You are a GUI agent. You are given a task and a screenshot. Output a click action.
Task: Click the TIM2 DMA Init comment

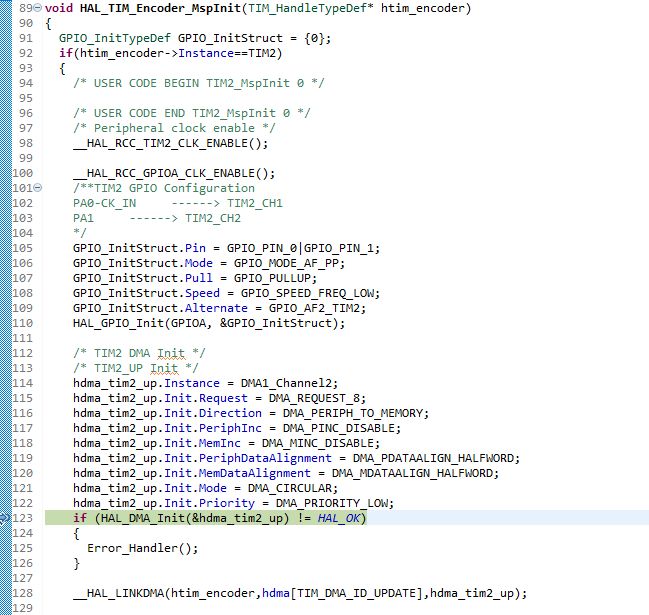pos(139,353)
